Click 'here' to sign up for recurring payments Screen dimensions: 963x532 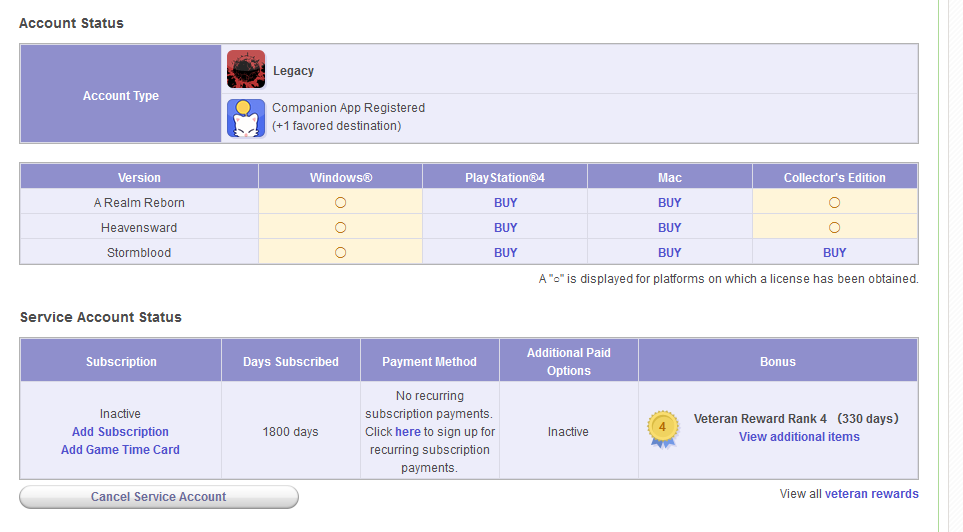[408, 432]
